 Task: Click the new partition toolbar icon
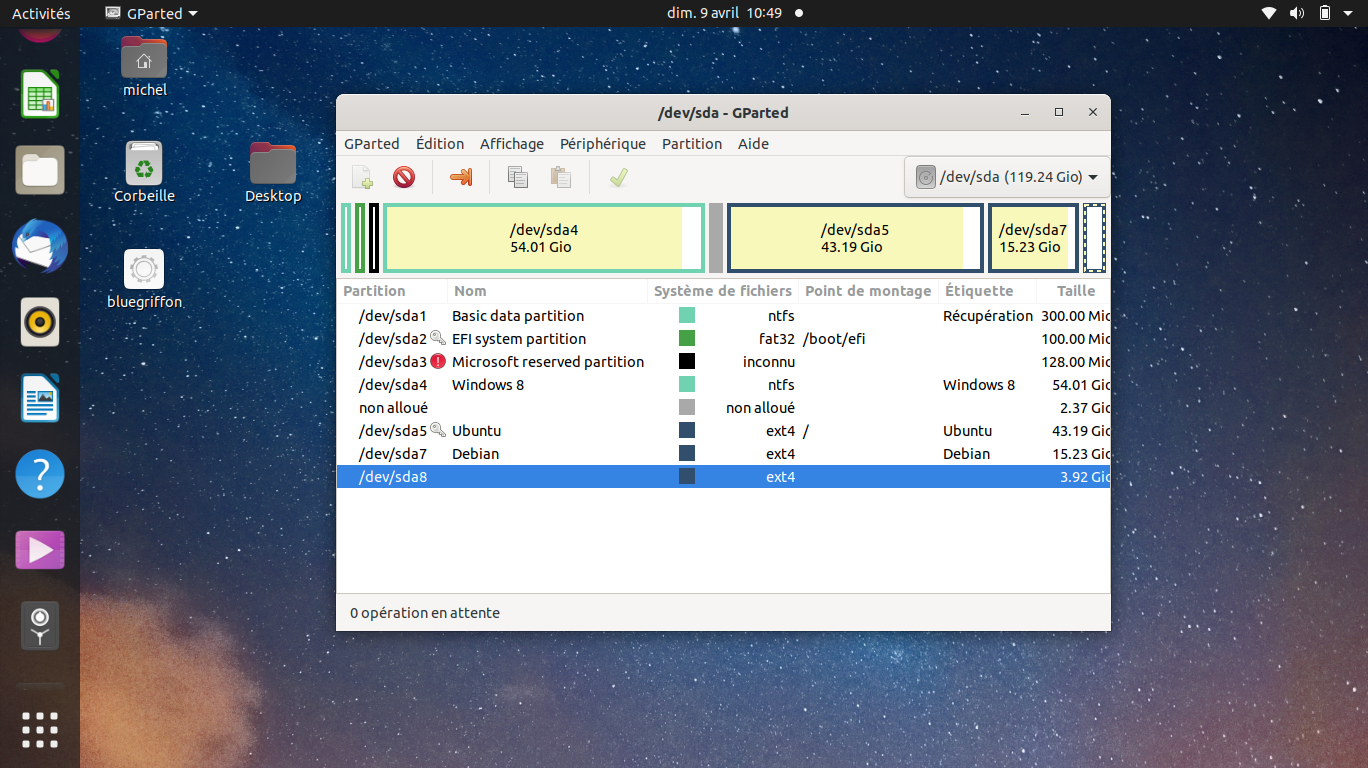362,178
